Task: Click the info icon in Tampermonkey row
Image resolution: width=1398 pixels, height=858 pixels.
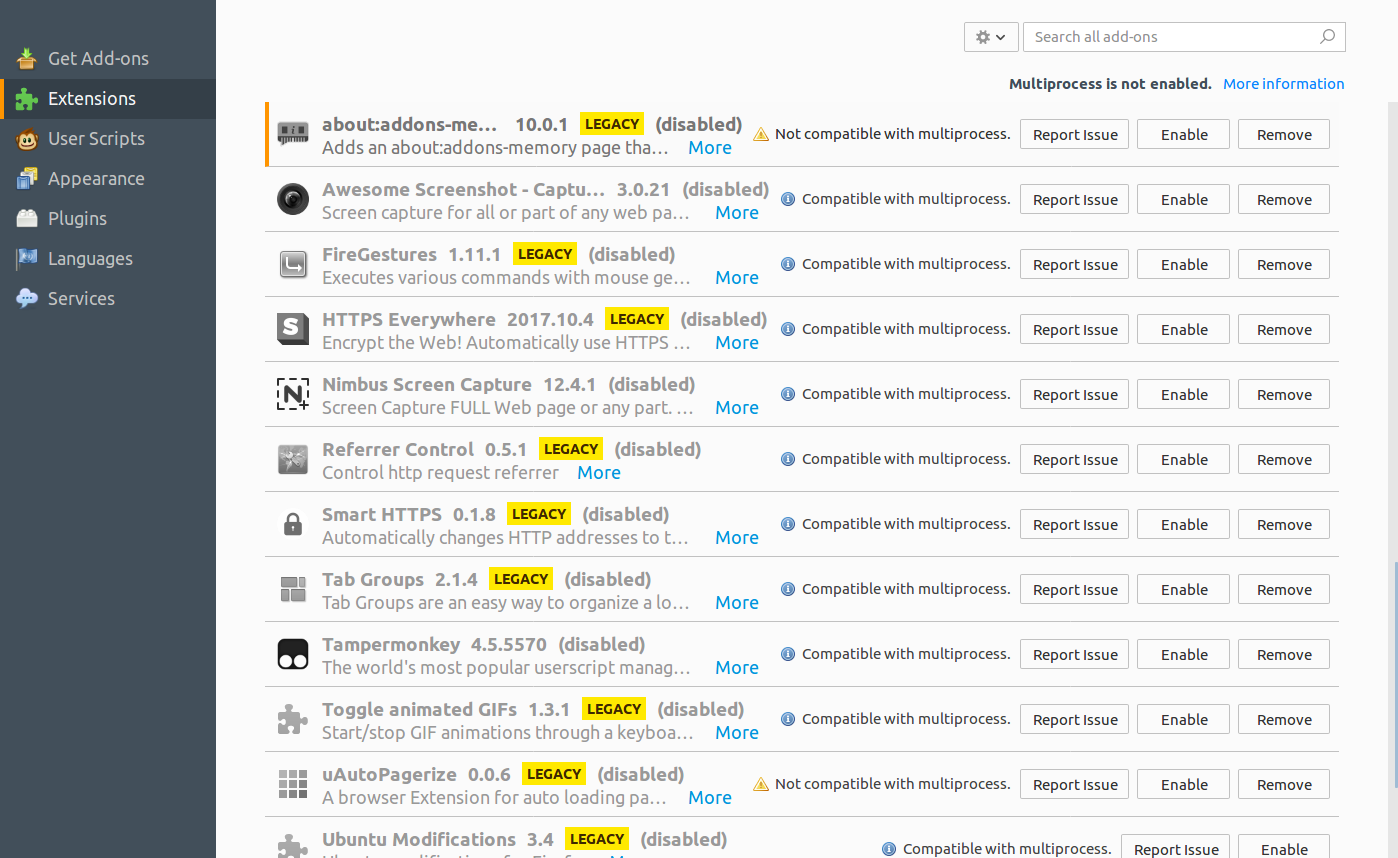Action: pyautogui.click(x=788, y=654)
